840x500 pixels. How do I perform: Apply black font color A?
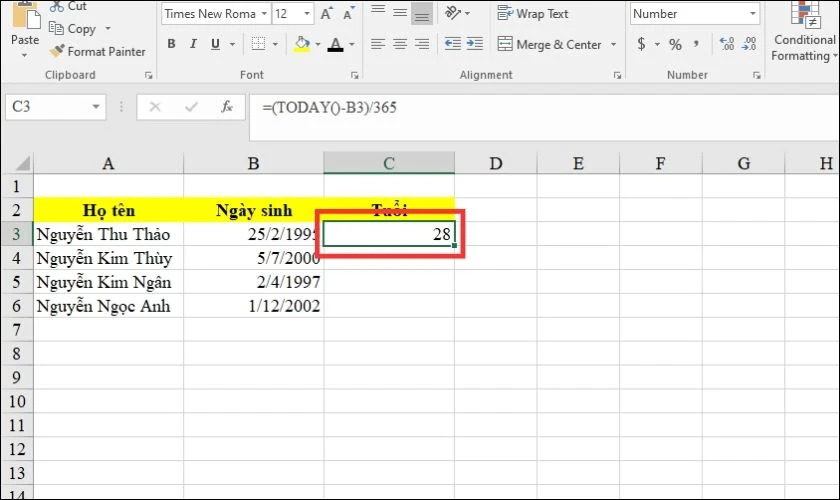point(335,44)
